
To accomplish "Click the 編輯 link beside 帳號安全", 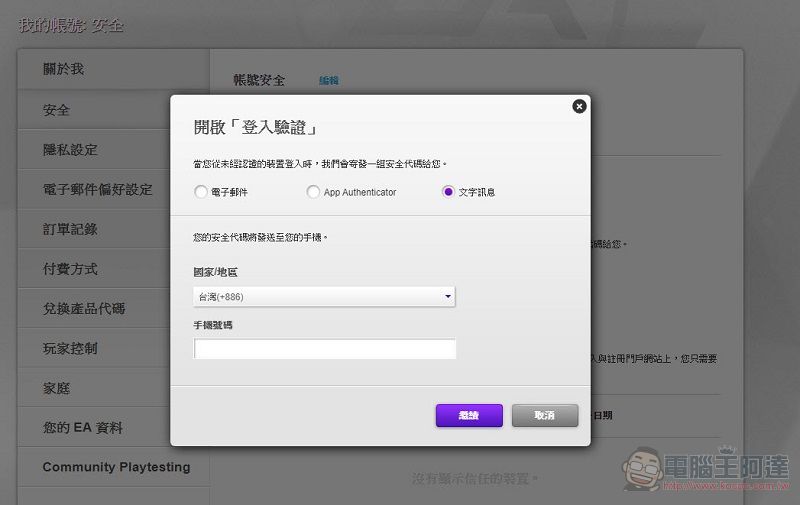I will click(329, 81).
